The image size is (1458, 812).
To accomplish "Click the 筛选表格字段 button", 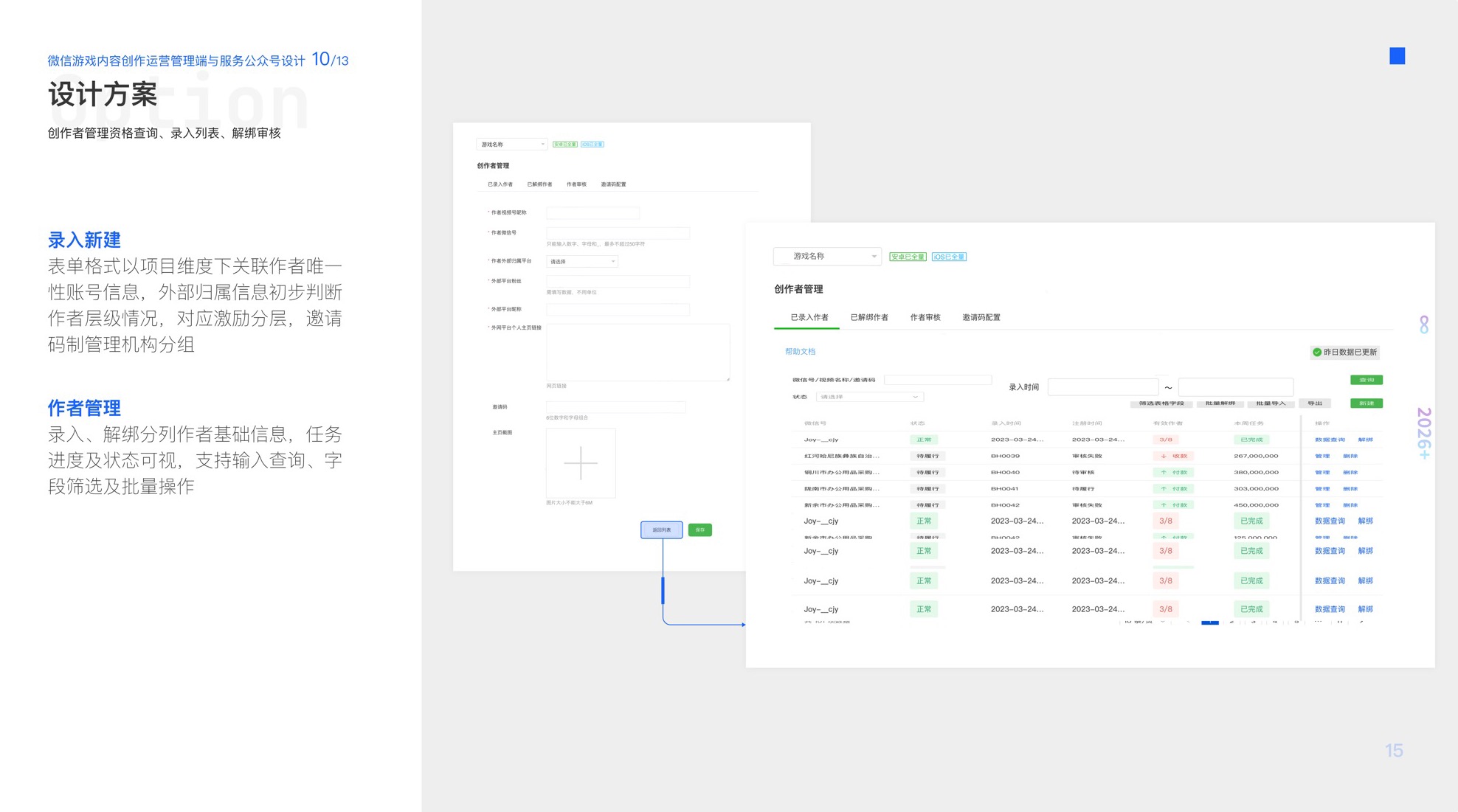I will [x=1161, y=403].
